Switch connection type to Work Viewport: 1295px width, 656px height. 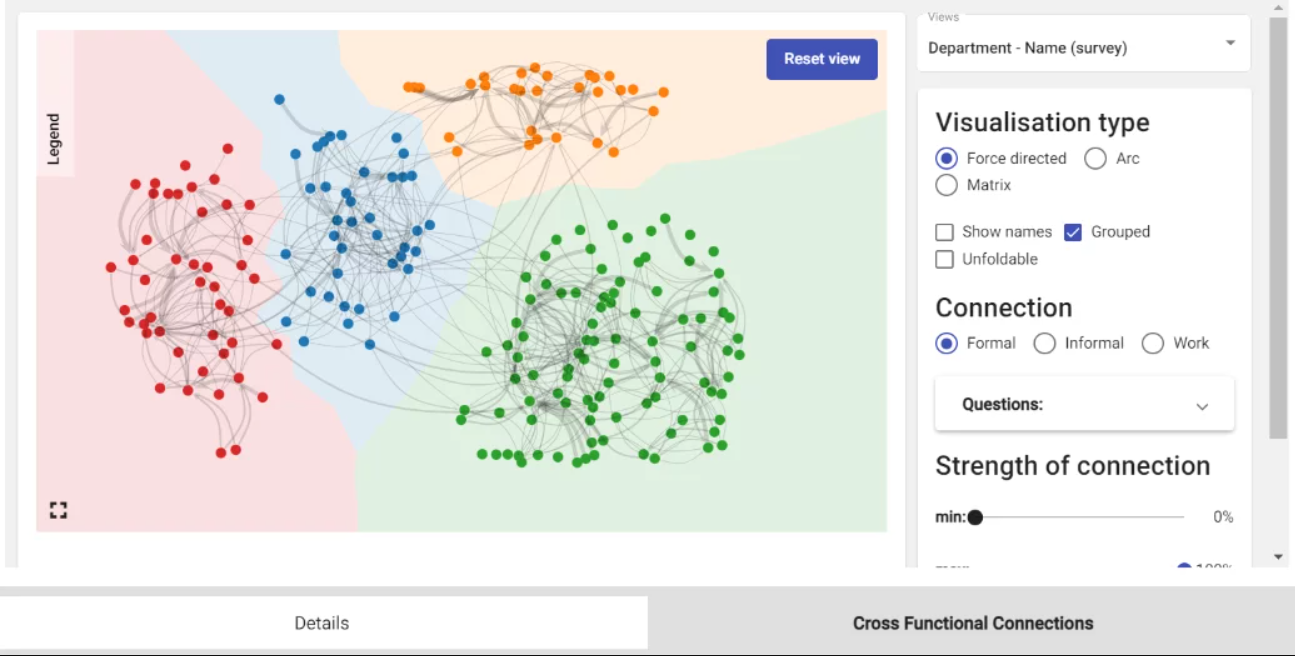[1153, 343]
